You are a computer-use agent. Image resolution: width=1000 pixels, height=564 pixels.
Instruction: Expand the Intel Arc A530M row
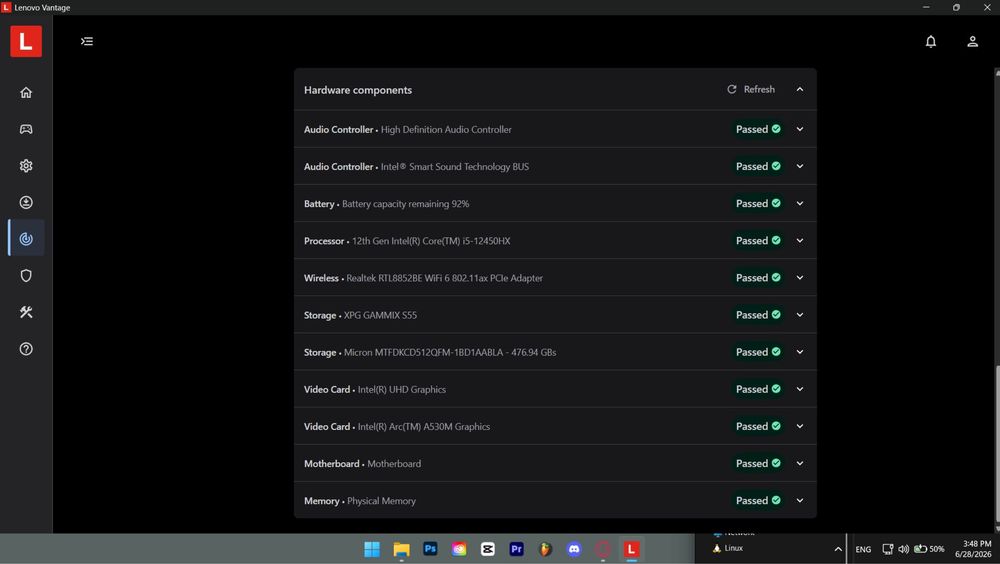click(x=800, y=426)
